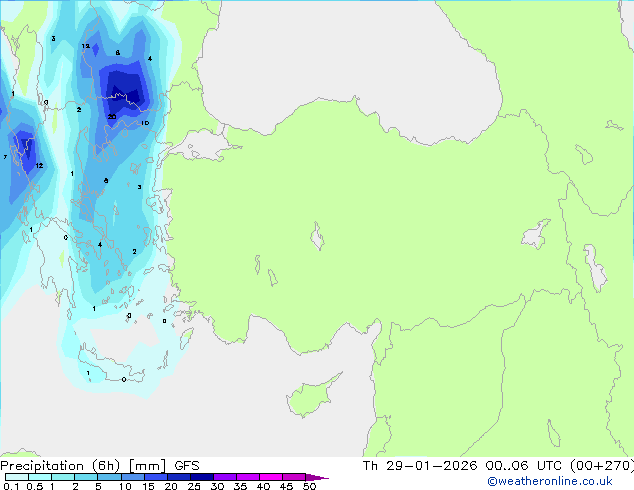Click the 0.1–0.5 mm palest legend swatch
Image resolution: width=634 pixels, height=490 pixels.
[x=17, y=477]
